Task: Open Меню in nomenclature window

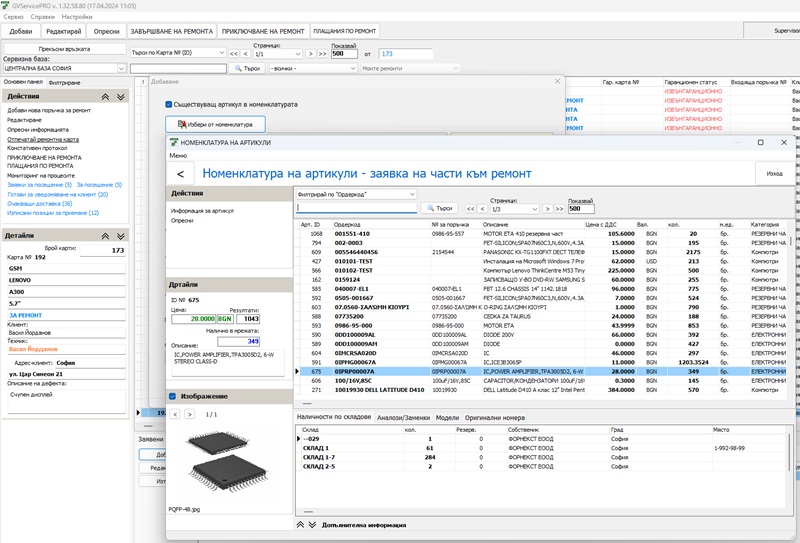Action: 178,155
